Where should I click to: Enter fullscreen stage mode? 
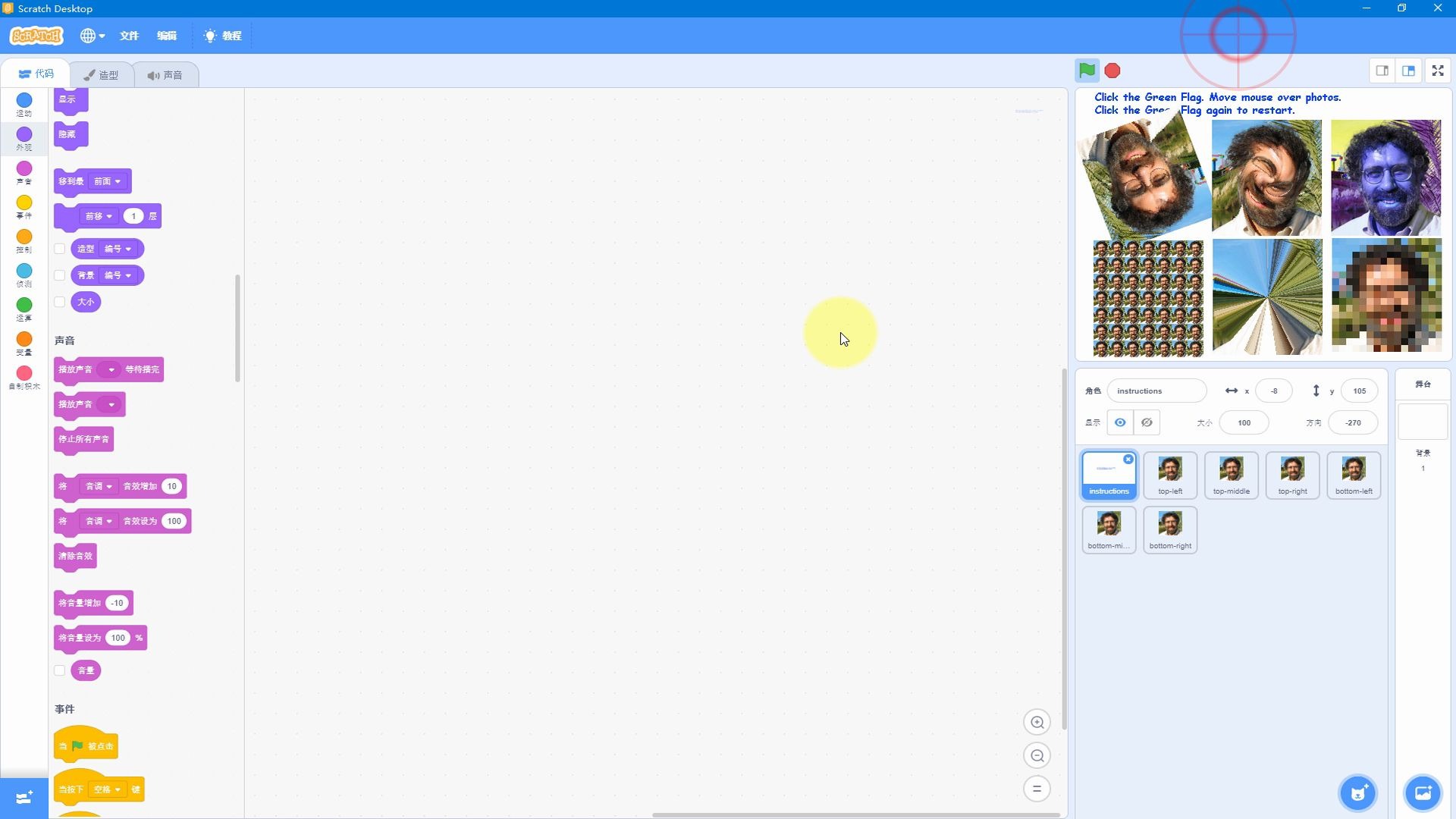click(x=1438, y=71)
